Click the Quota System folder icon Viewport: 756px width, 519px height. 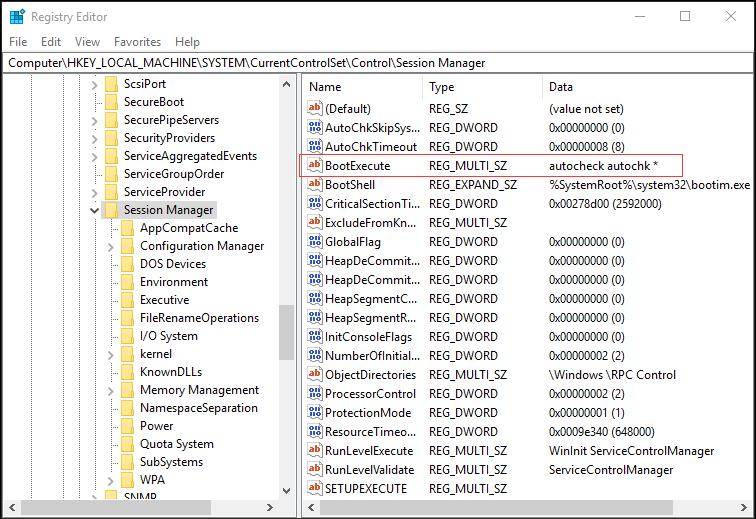tap(128, 444)
